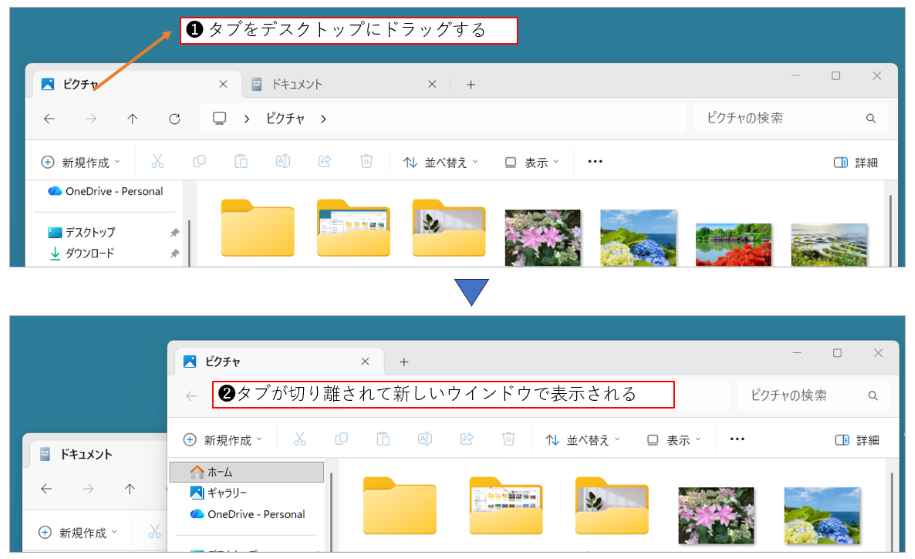The image size is (915, 559).
Task: Open the 表示 view dropdown in bottom window
Action: (x=674, y=440)
